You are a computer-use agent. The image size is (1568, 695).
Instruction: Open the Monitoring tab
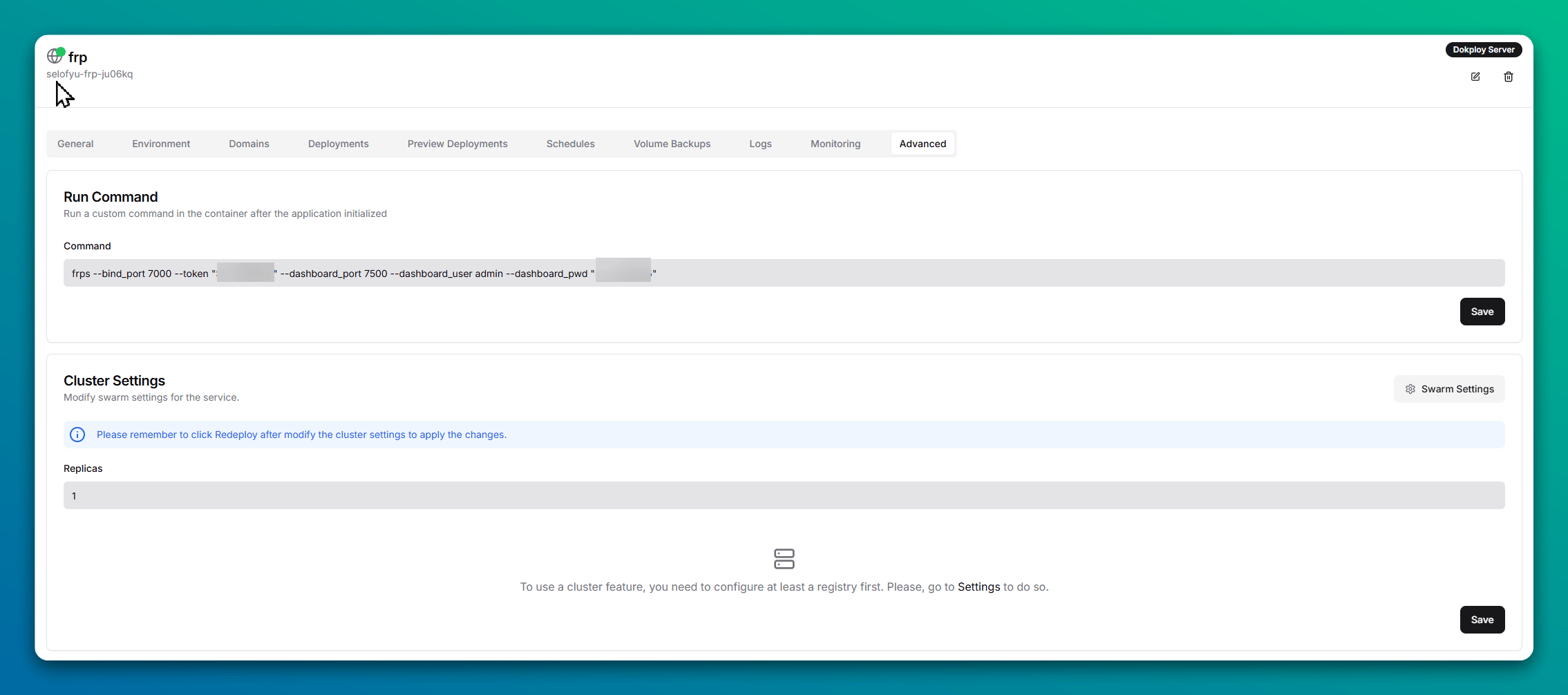(835, 144)
